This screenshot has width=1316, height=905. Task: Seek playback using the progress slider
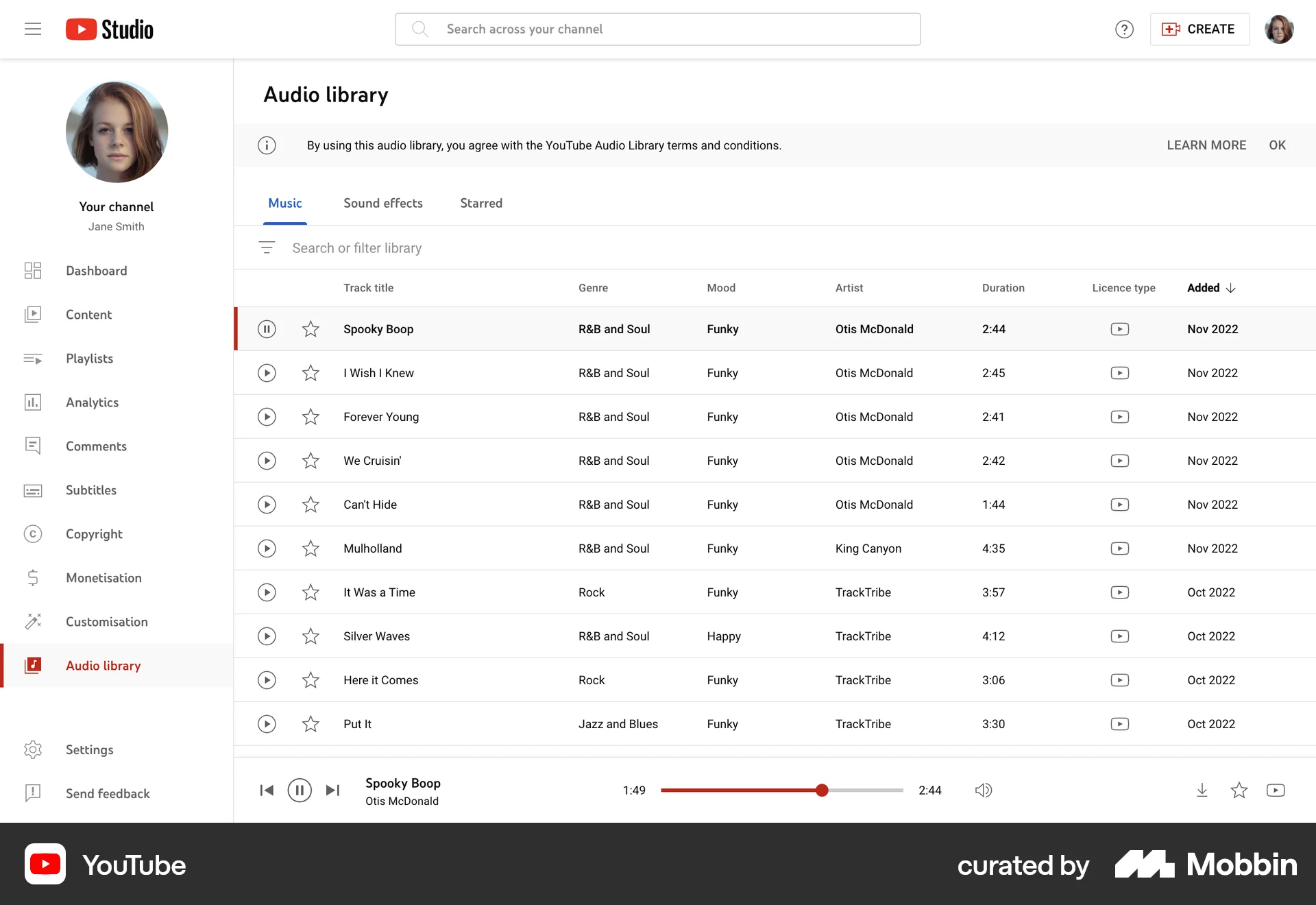(x=822, y=790)
